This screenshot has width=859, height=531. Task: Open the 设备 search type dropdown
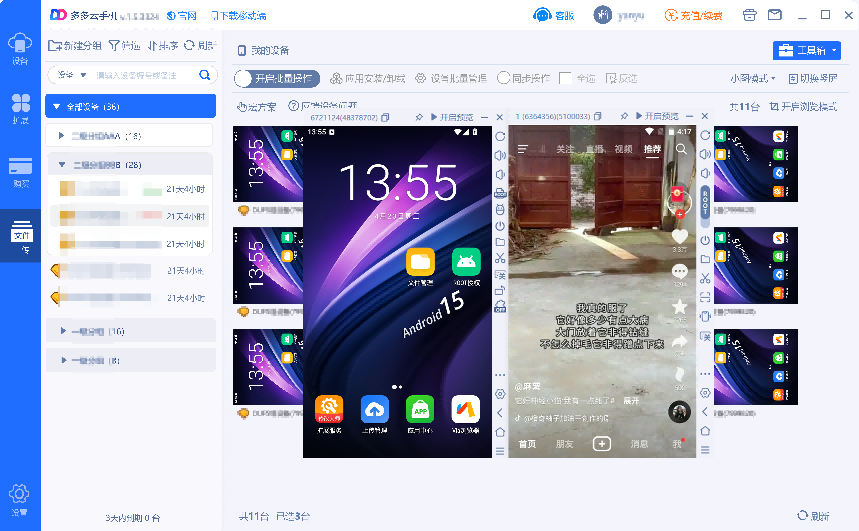pos(72,75)
